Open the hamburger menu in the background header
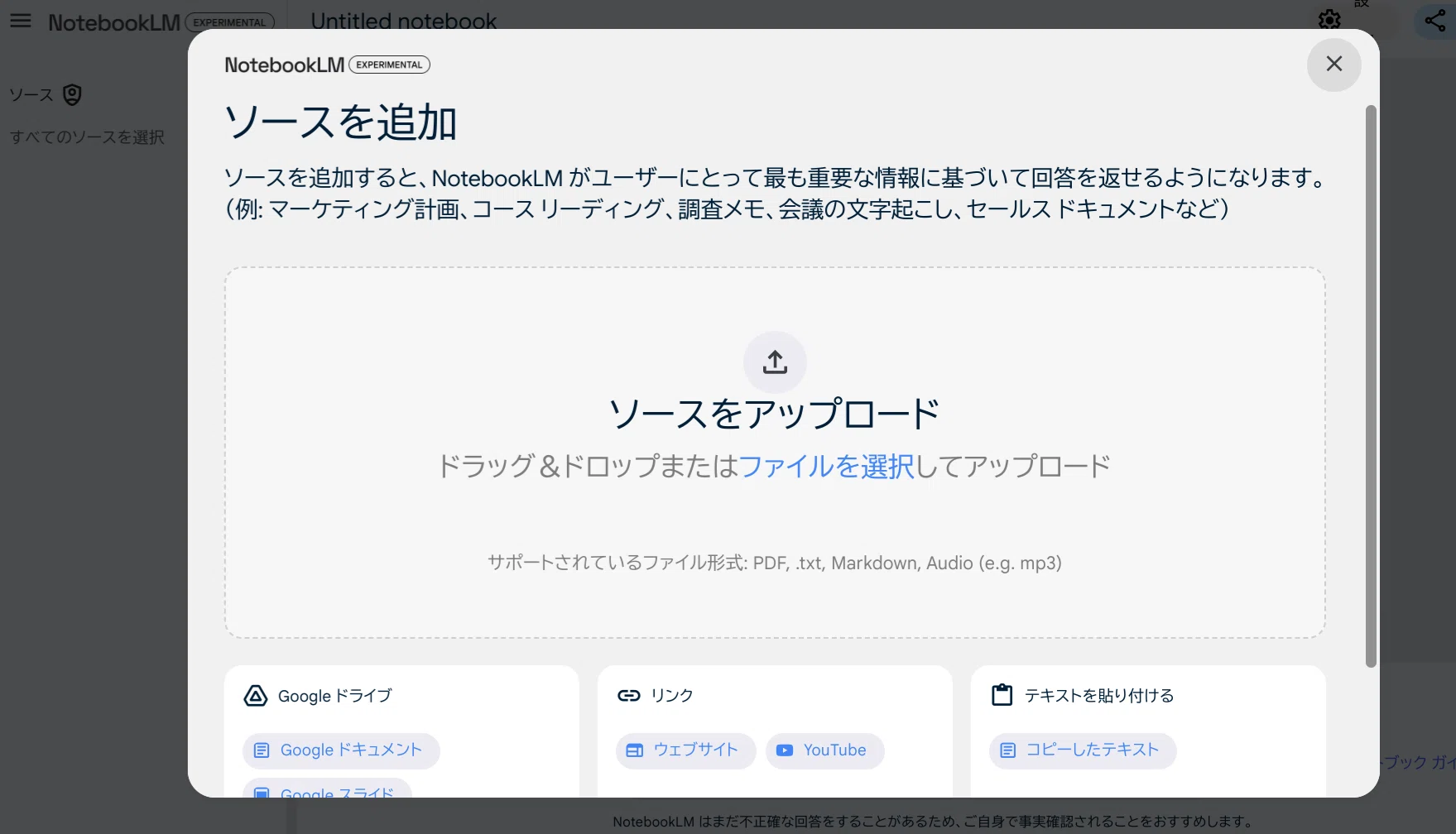 [x=21, y=21]
